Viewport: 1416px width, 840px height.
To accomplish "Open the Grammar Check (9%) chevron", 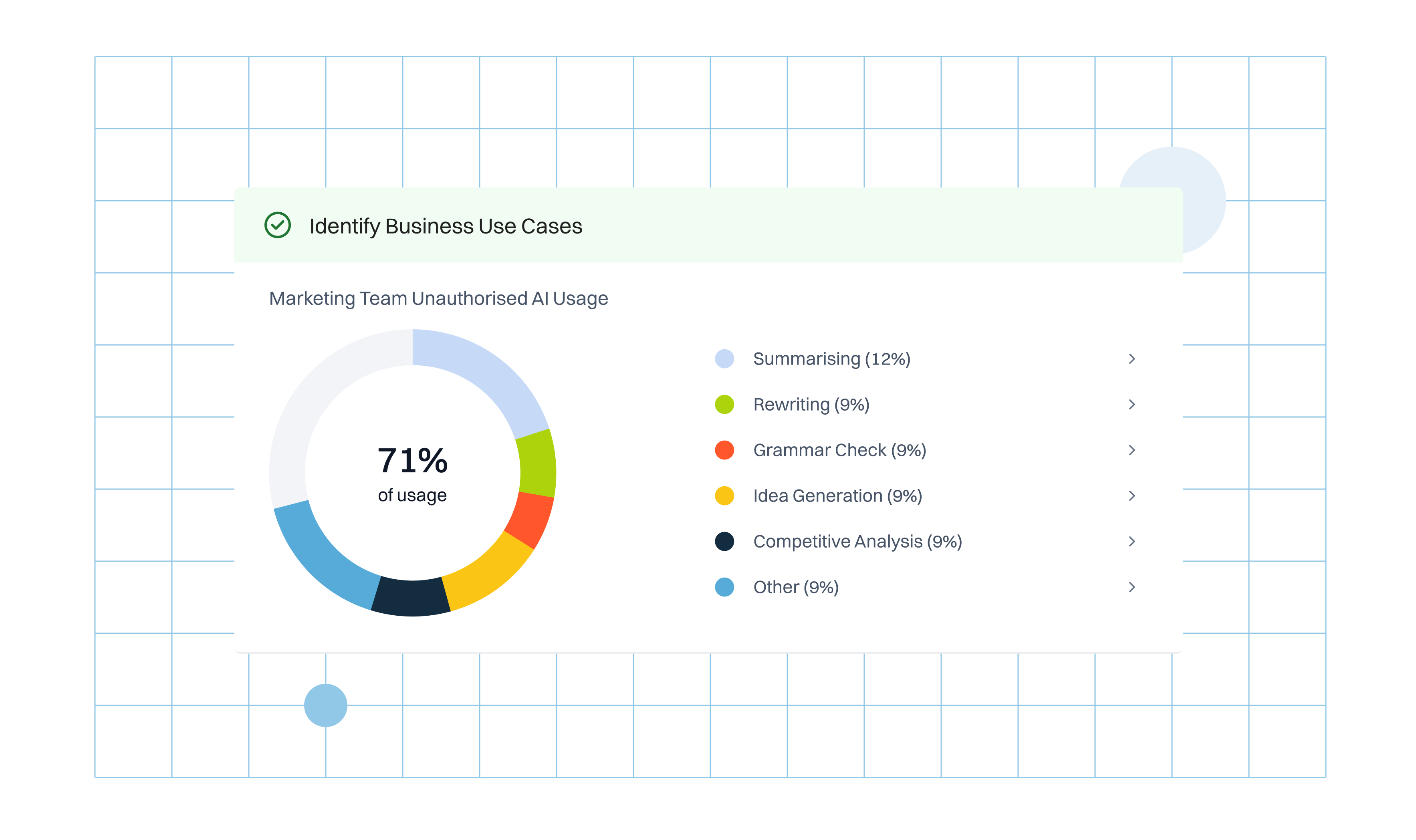I will pos(1131,450).
